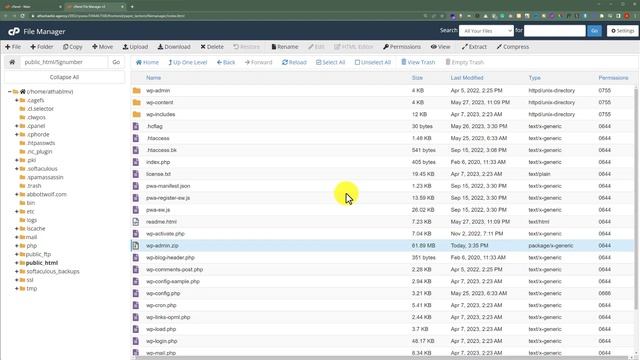Reload the file listing
Viewport: 640px width, 360px height.
click(294, 62)
